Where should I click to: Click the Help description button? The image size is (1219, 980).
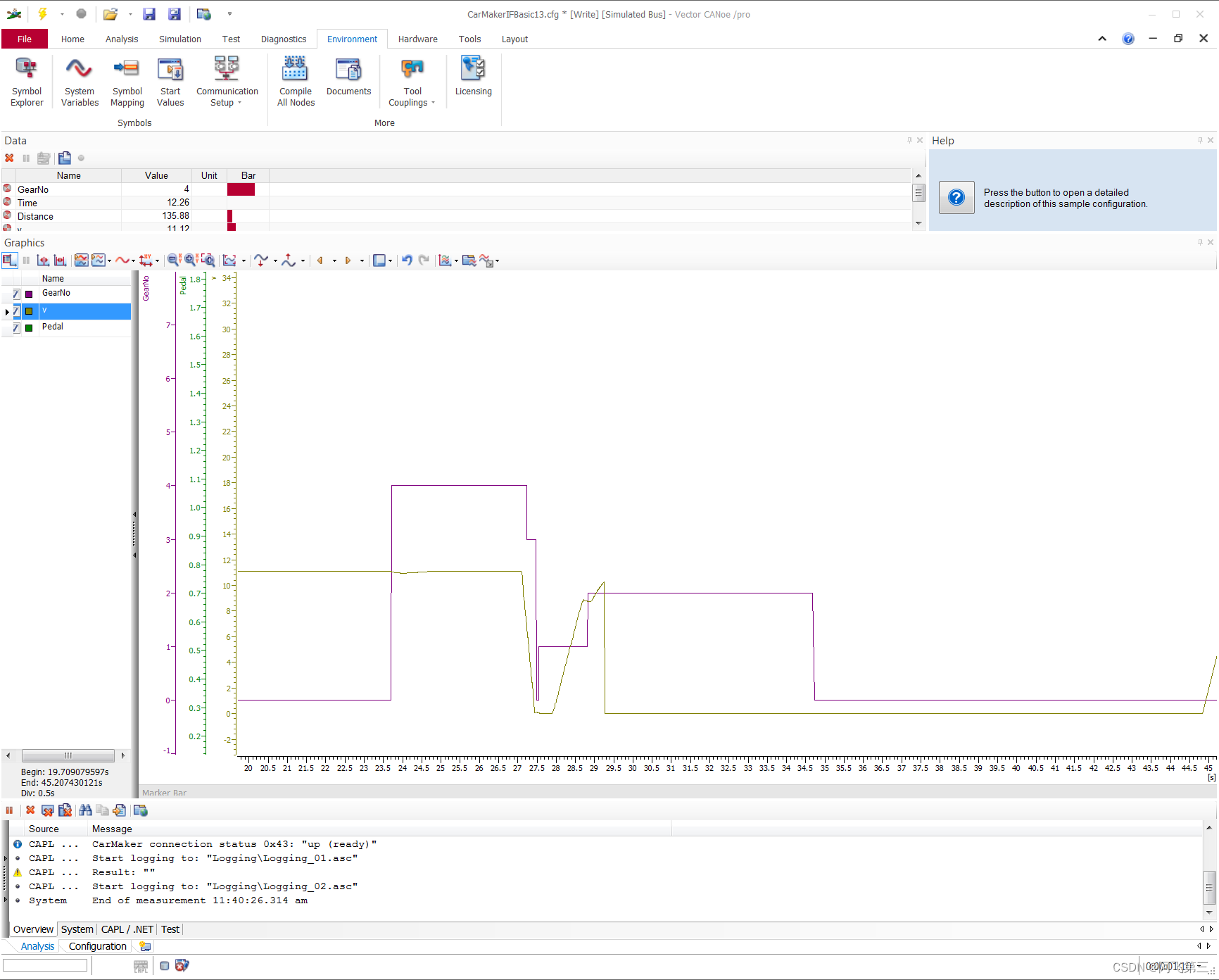[956, 197]
